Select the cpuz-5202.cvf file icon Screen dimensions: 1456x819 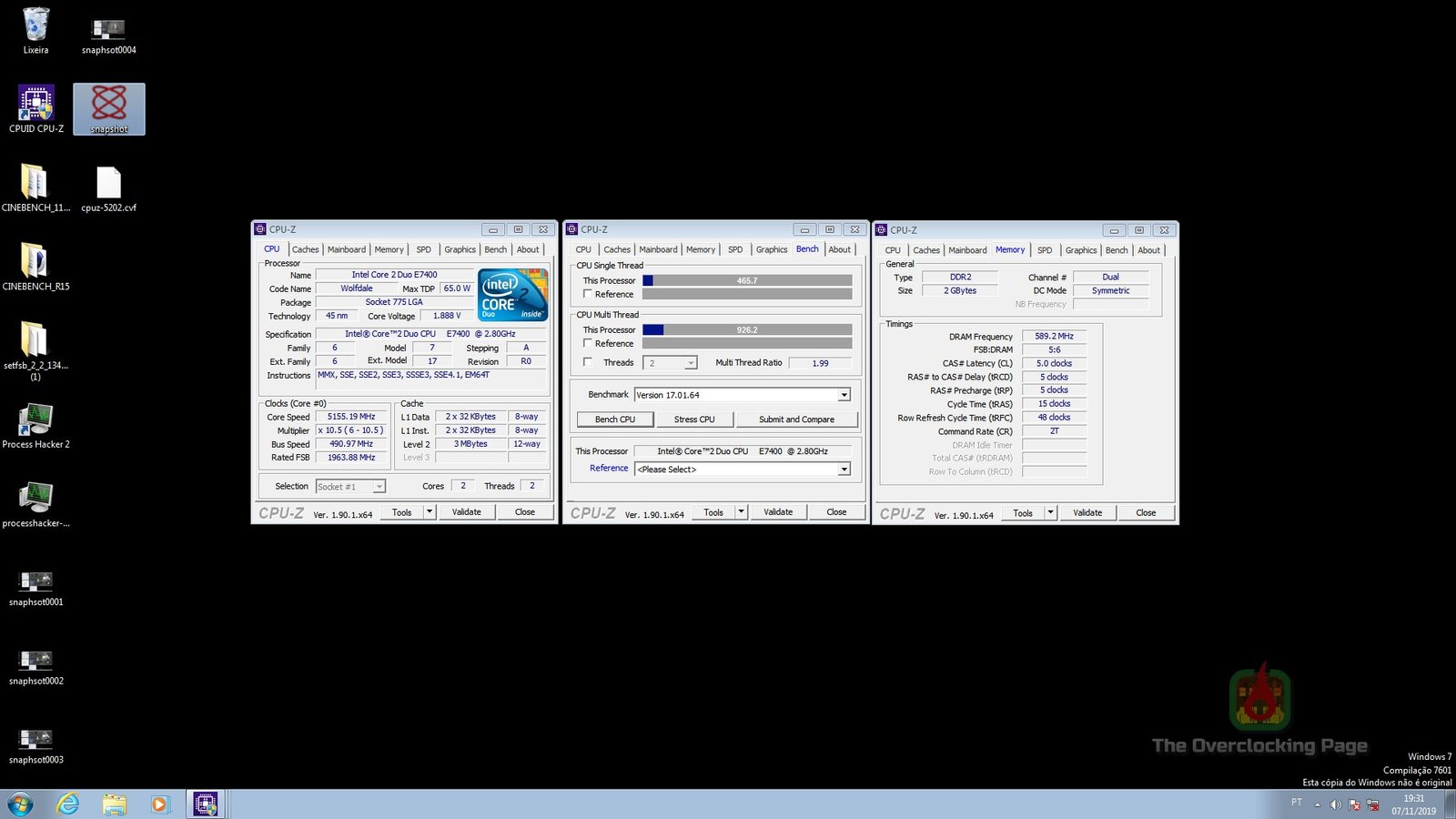108,184
